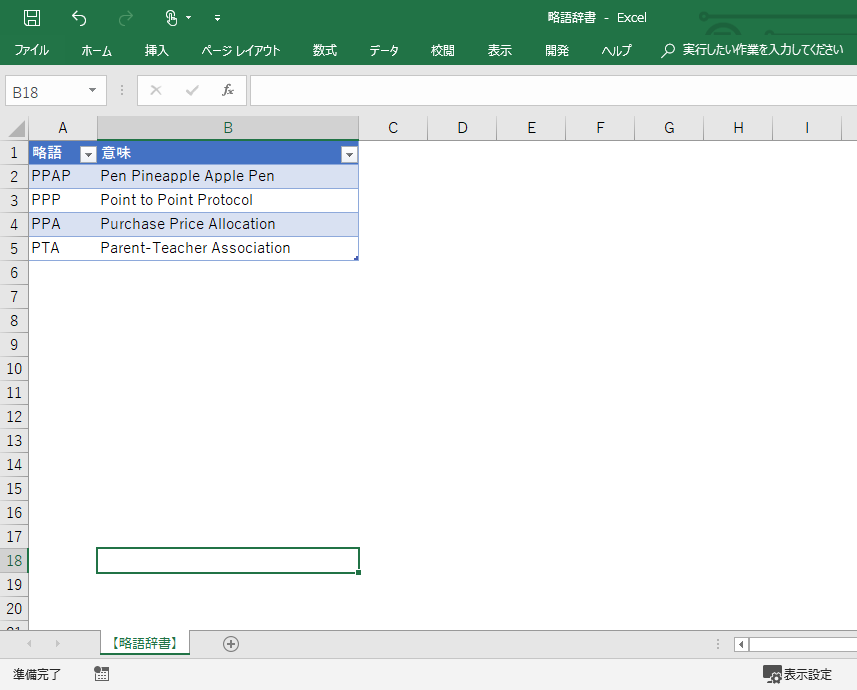
Task: Select row 18 header
Action: [14, 560]
